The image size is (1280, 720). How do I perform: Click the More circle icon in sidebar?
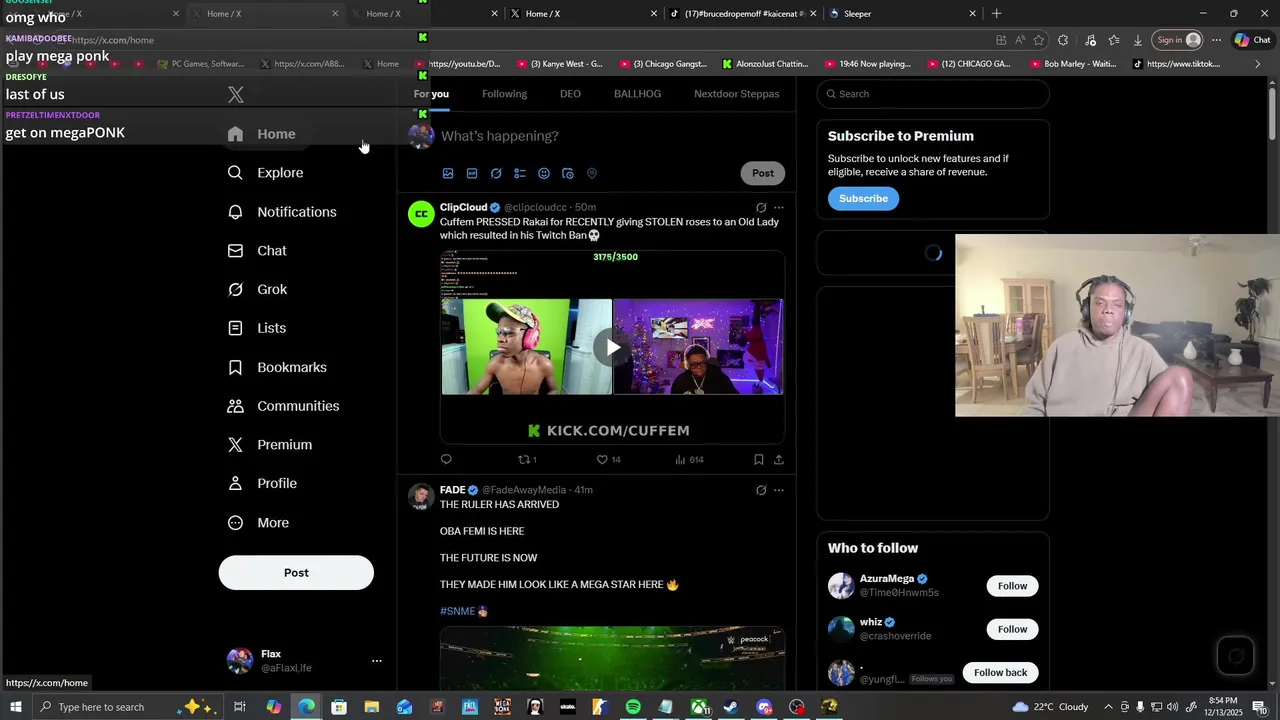[x=235, y=523]
